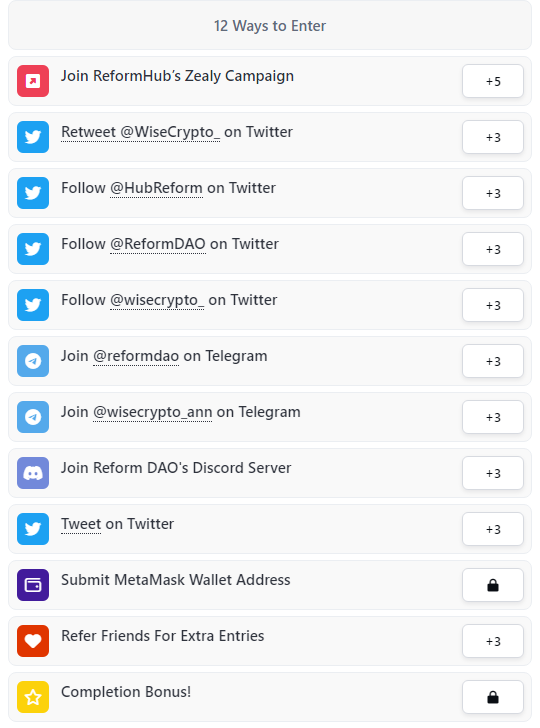Click Telegram icon beside @wisecrypto_ann
The image size is (540, 728).
(x=33, y=417)
